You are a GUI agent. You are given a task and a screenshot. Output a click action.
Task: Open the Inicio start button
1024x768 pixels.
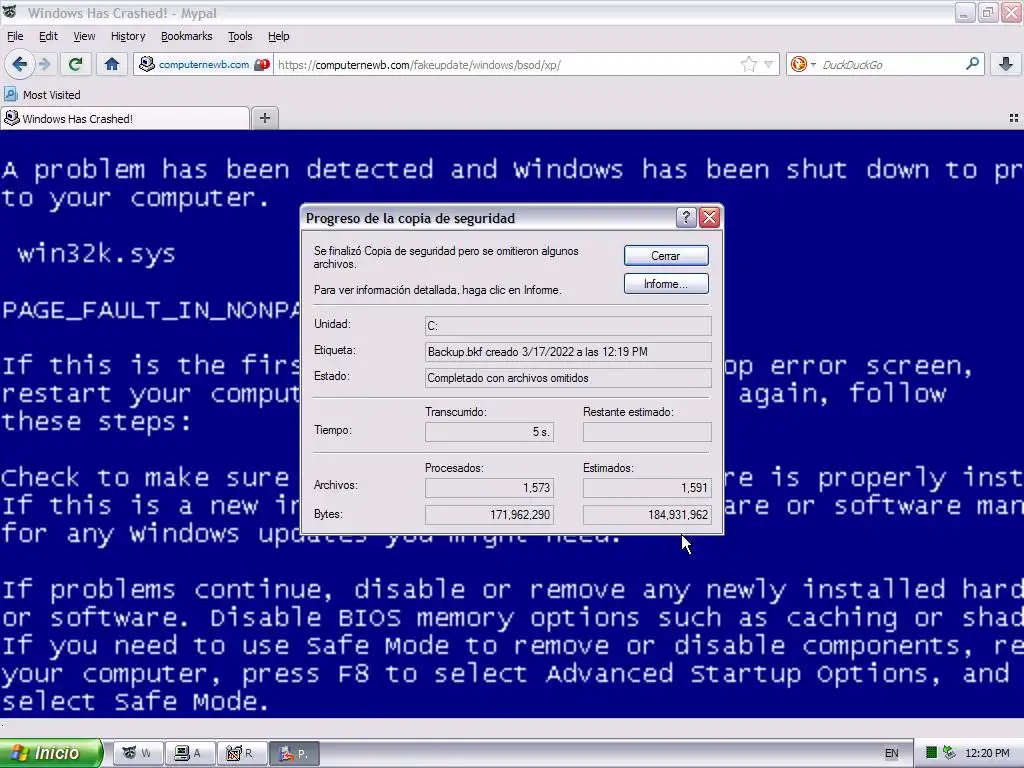pyautogui.click(x=51, y=753)
